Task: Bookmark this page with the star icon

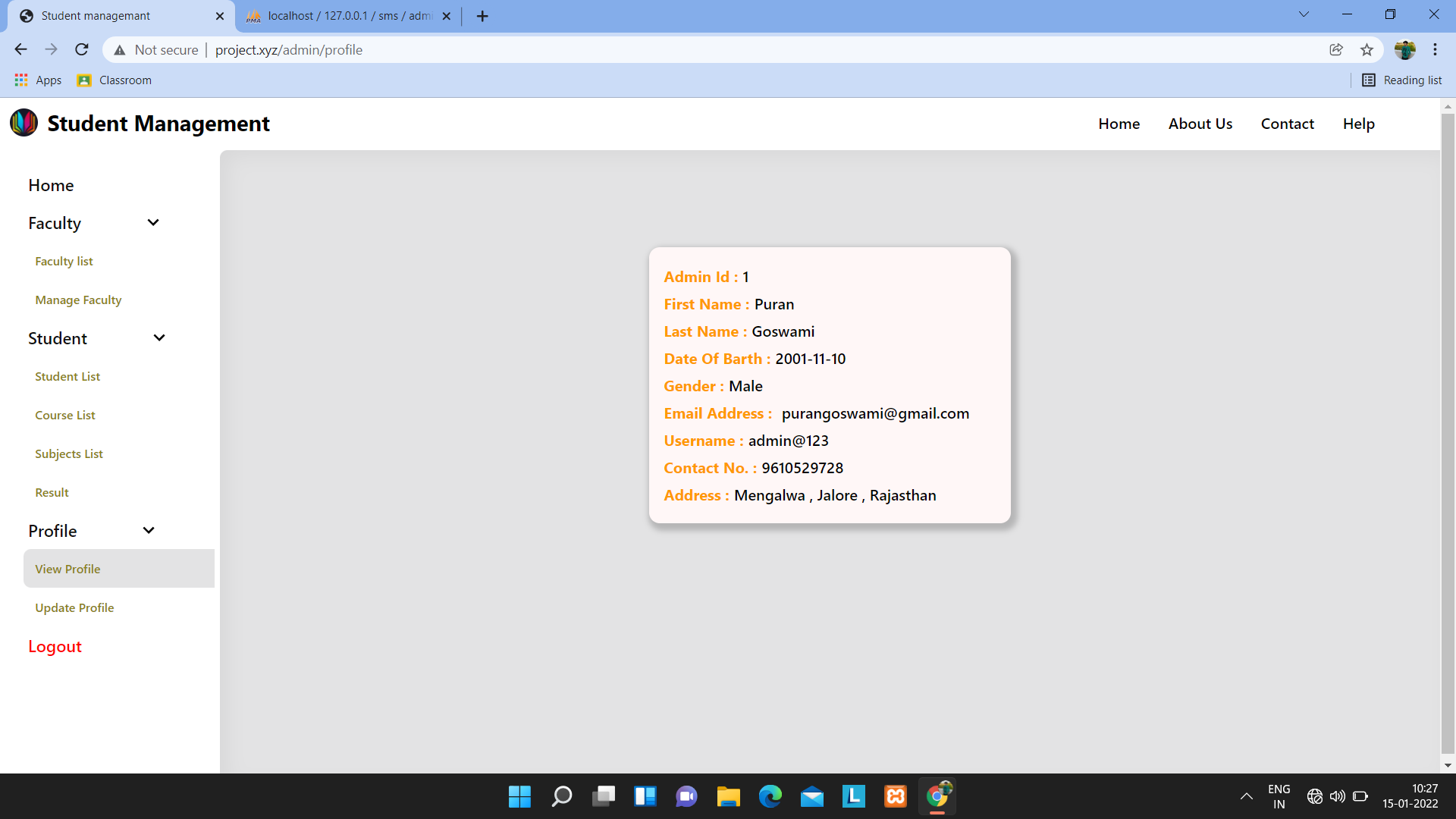Action: [x=1367, y=49]
